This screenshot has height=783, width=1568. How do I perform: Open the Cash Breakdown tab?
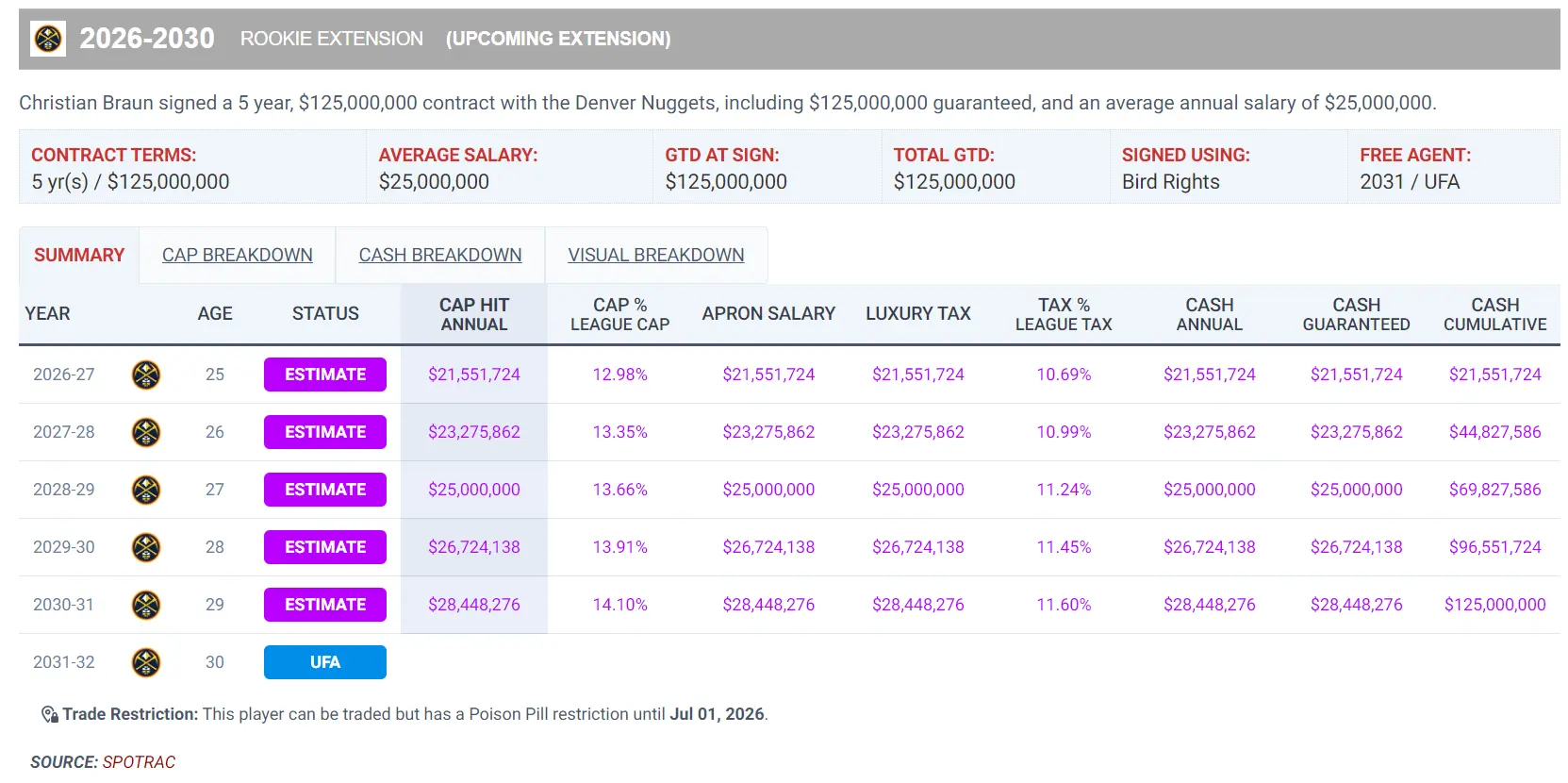click(x=439, y=256)
